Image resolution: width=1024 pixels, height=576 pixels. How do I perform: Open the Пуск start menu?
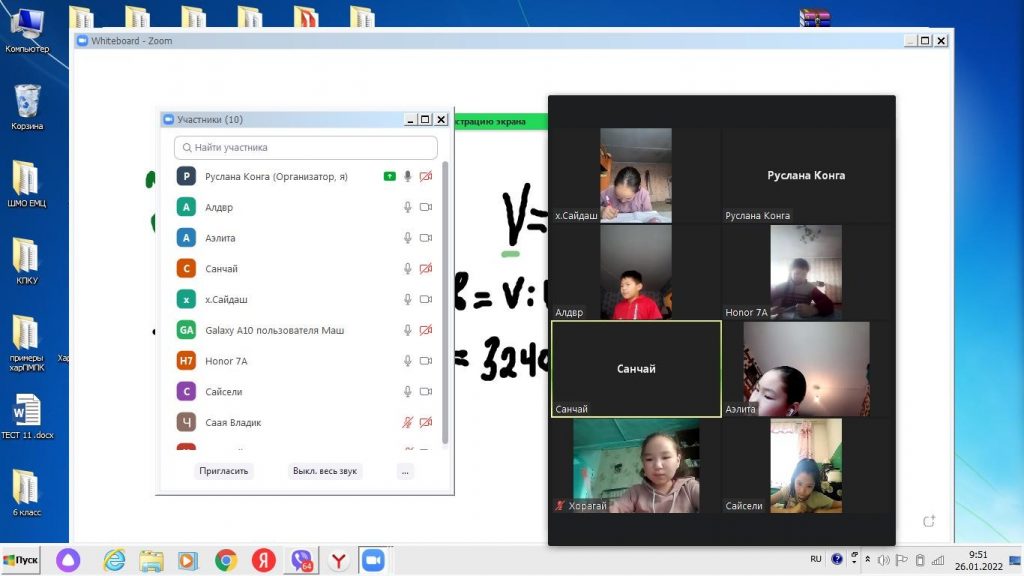coord(21,560)
